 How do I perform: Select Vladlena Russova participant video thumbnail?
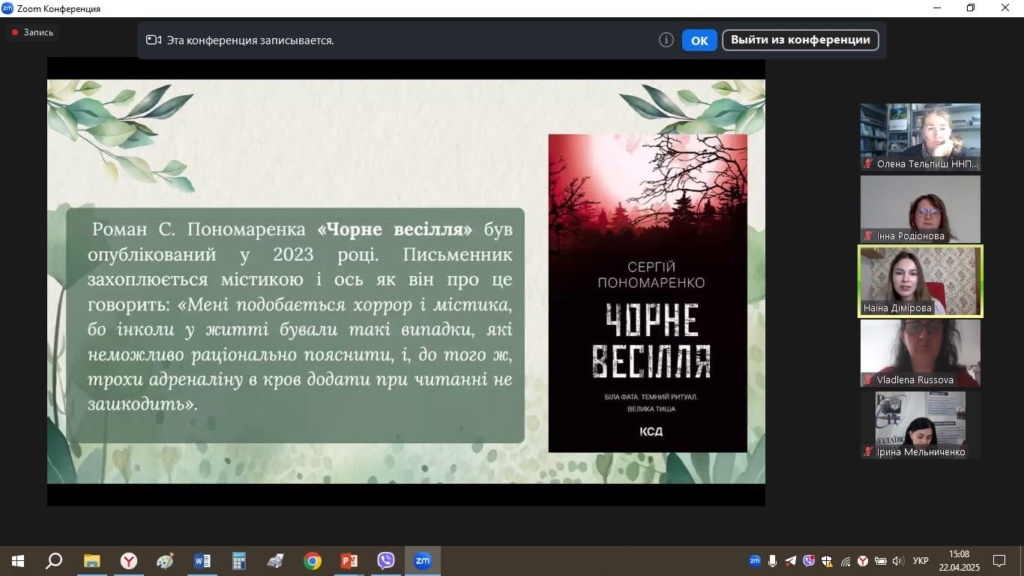tap(920, 353)
